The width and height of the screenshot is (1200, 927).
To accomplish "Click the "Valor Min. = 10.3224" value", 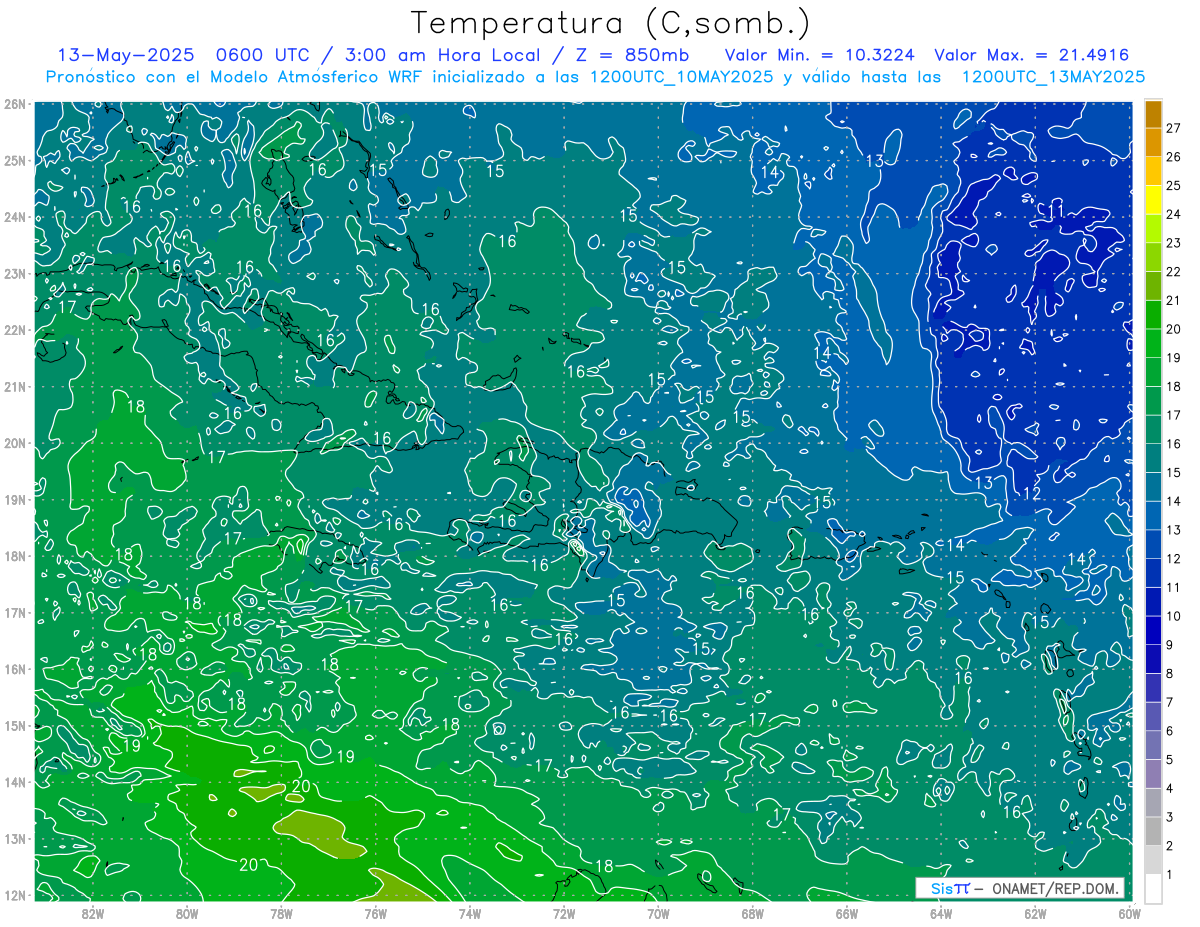I will coord(819,55).
